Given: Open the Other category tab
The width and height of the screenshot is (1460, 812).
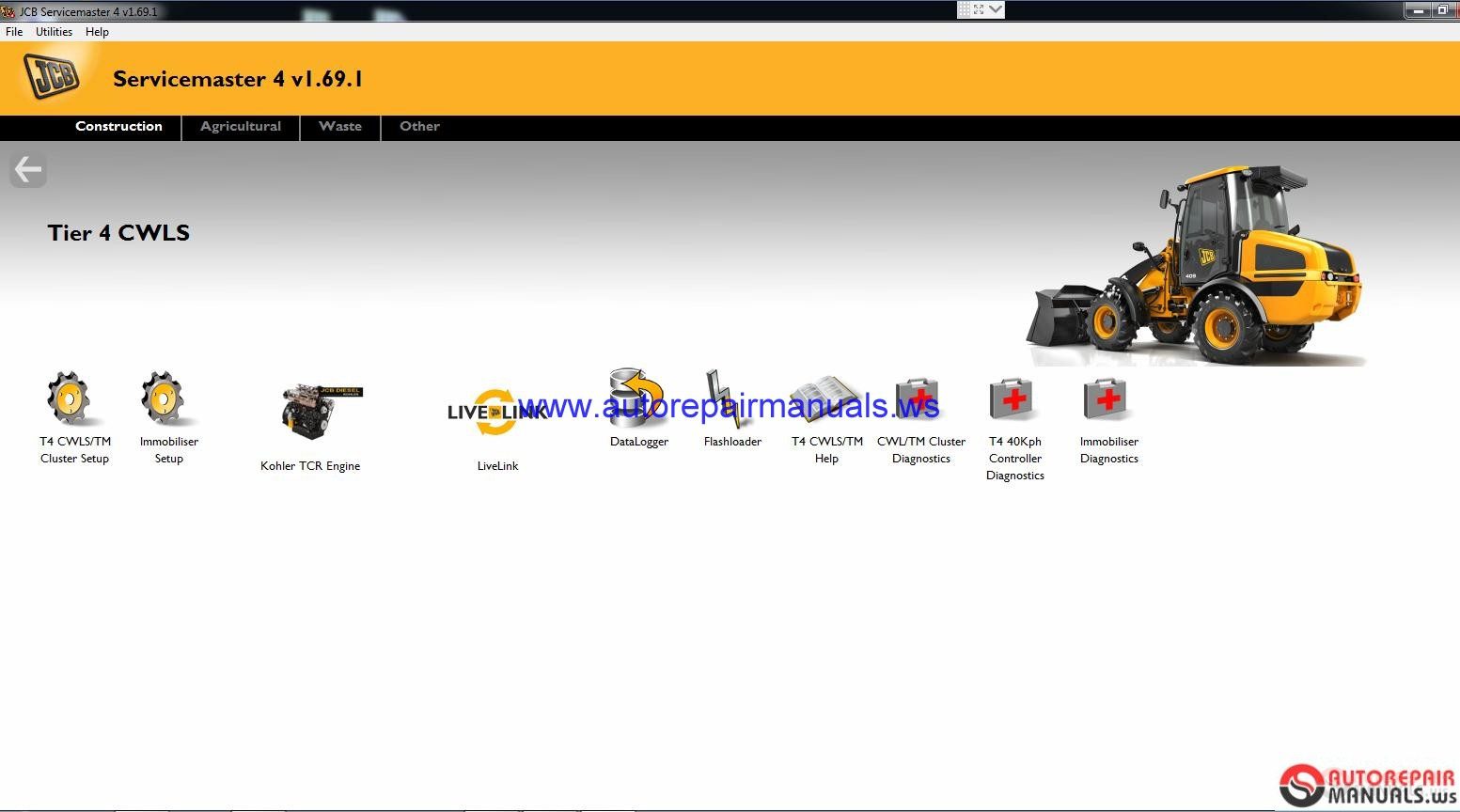Looking at the screenshot, I should tap(418, 126).
